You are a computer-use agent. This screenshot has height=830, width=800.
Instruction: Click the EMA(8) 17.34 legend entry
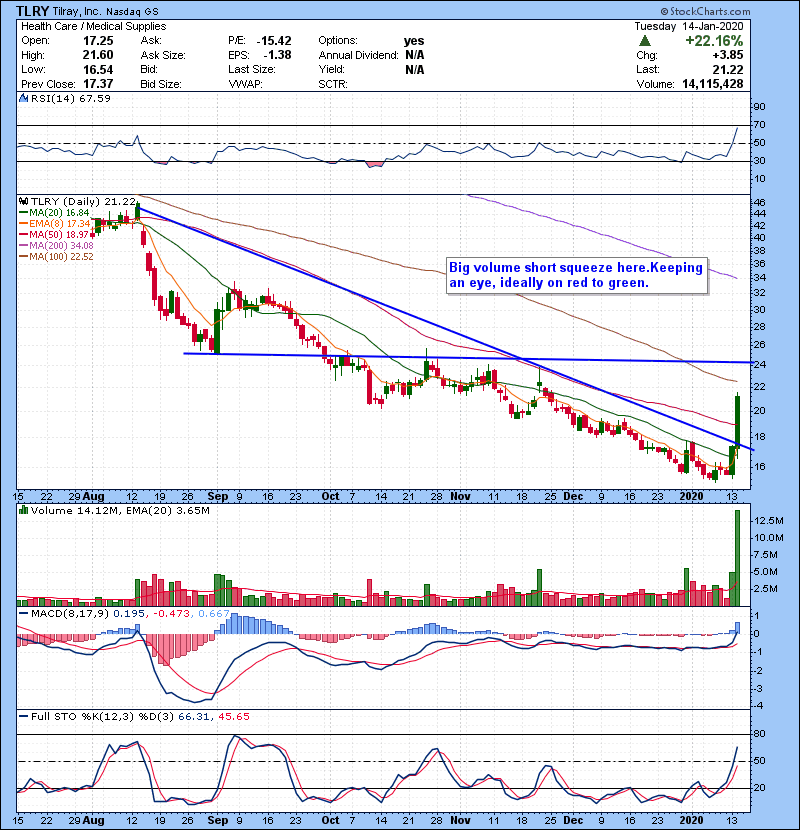coord(55,224)
